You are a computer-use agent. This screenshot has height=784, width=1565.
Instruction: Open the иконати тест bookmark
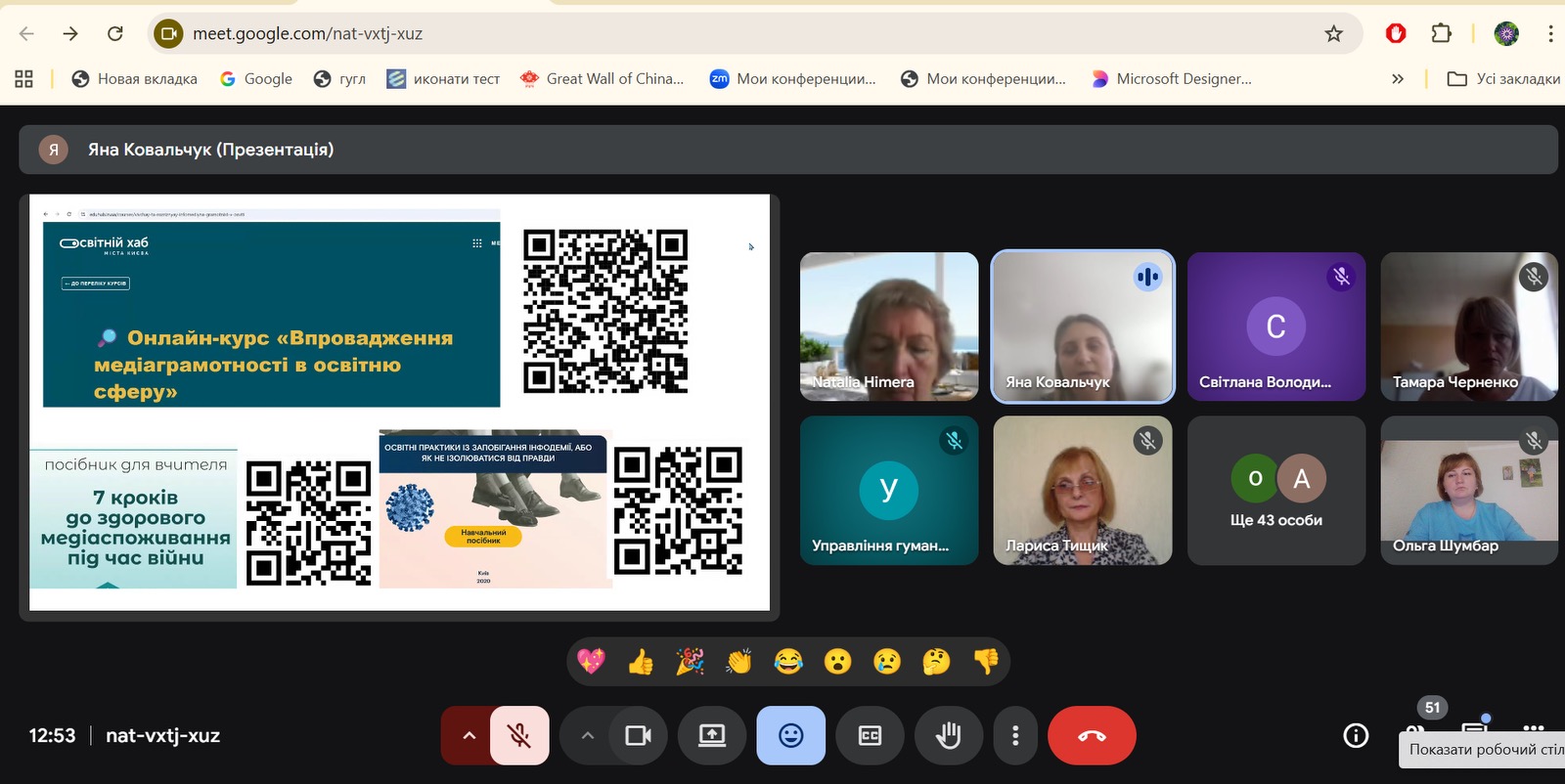(x=443, y=79)
